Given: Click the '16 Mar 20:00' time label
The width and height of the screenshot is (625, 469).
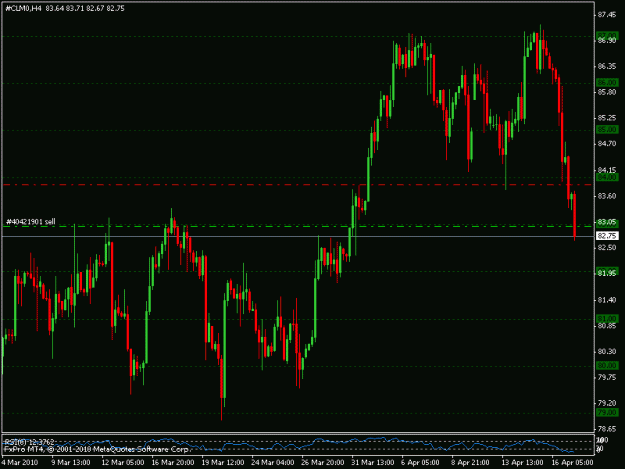Looking at the screenshot, I should pyautogui.click(x=173, y=463).
